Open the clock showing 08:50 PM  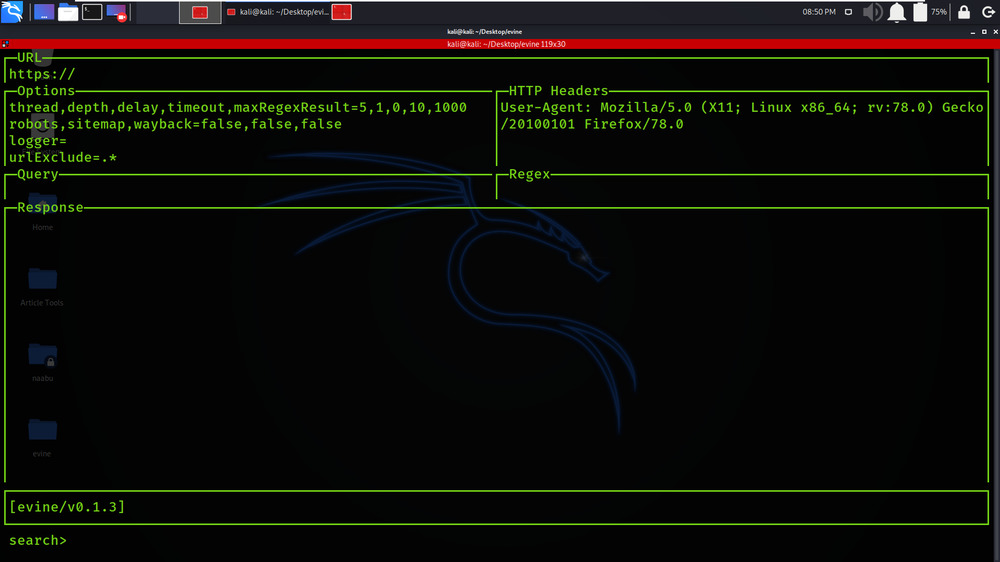click(819, 11)
